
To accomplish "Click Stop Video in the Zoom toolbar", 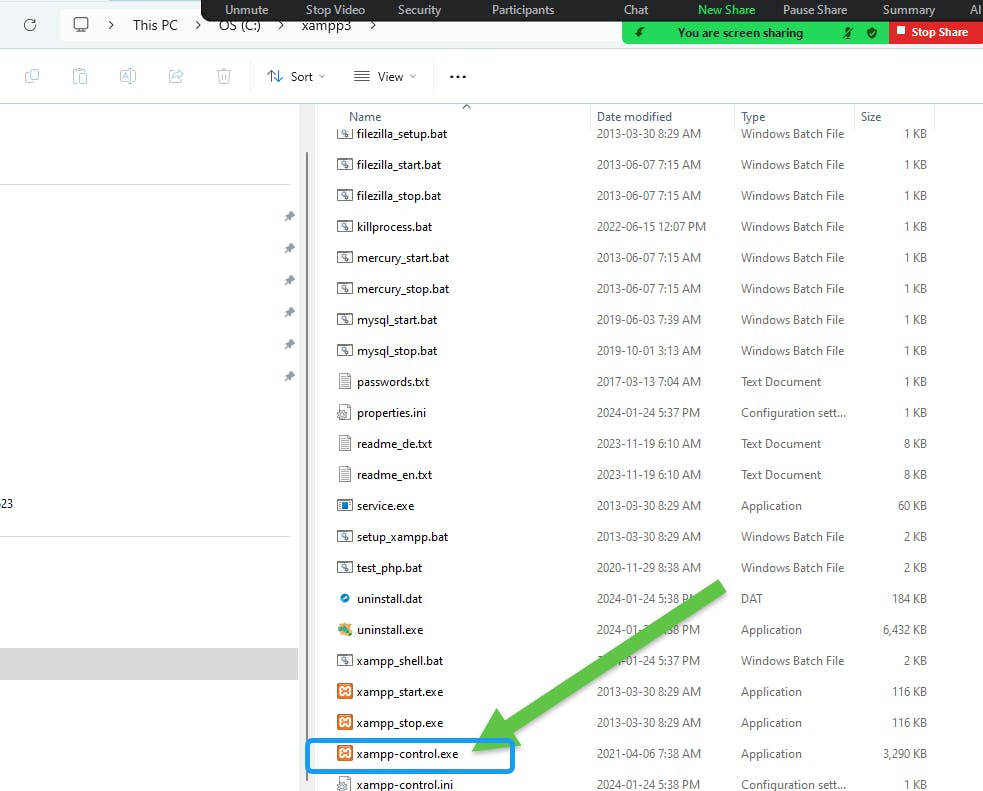I will (335, 10).
